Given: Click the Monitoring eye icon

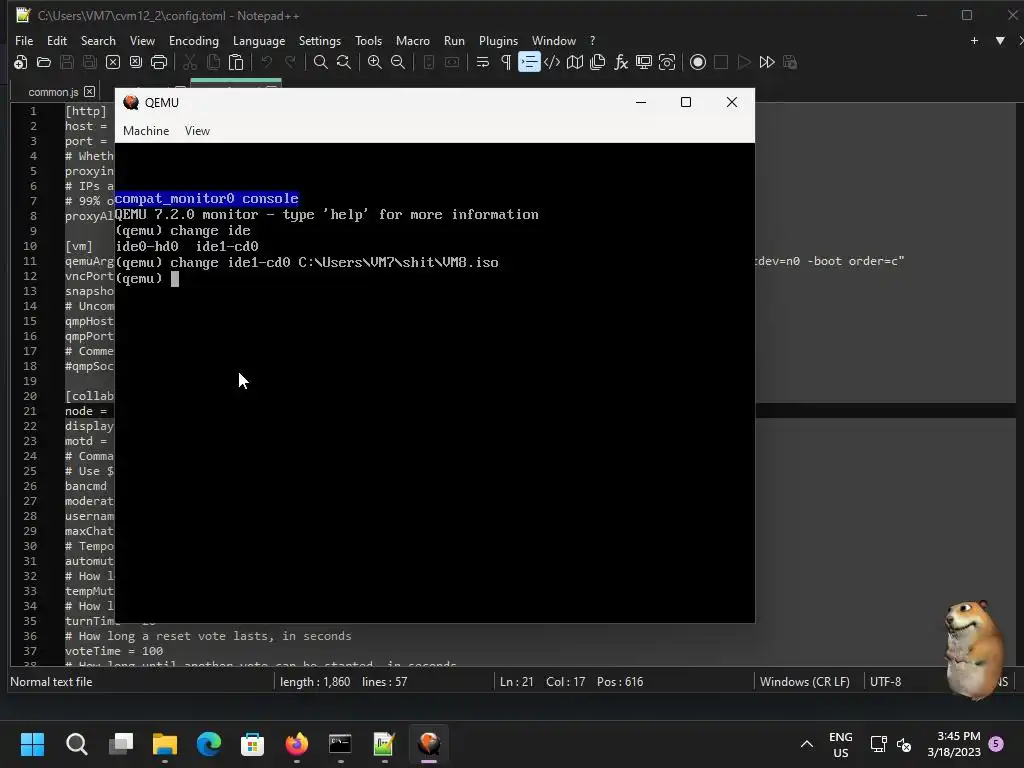Looking at the screenshot, I should [667, 62].
